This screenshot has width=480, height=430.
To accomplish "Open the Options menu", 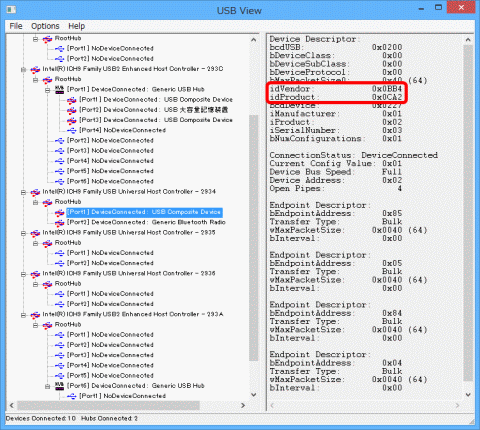I will tap(45, 26).
